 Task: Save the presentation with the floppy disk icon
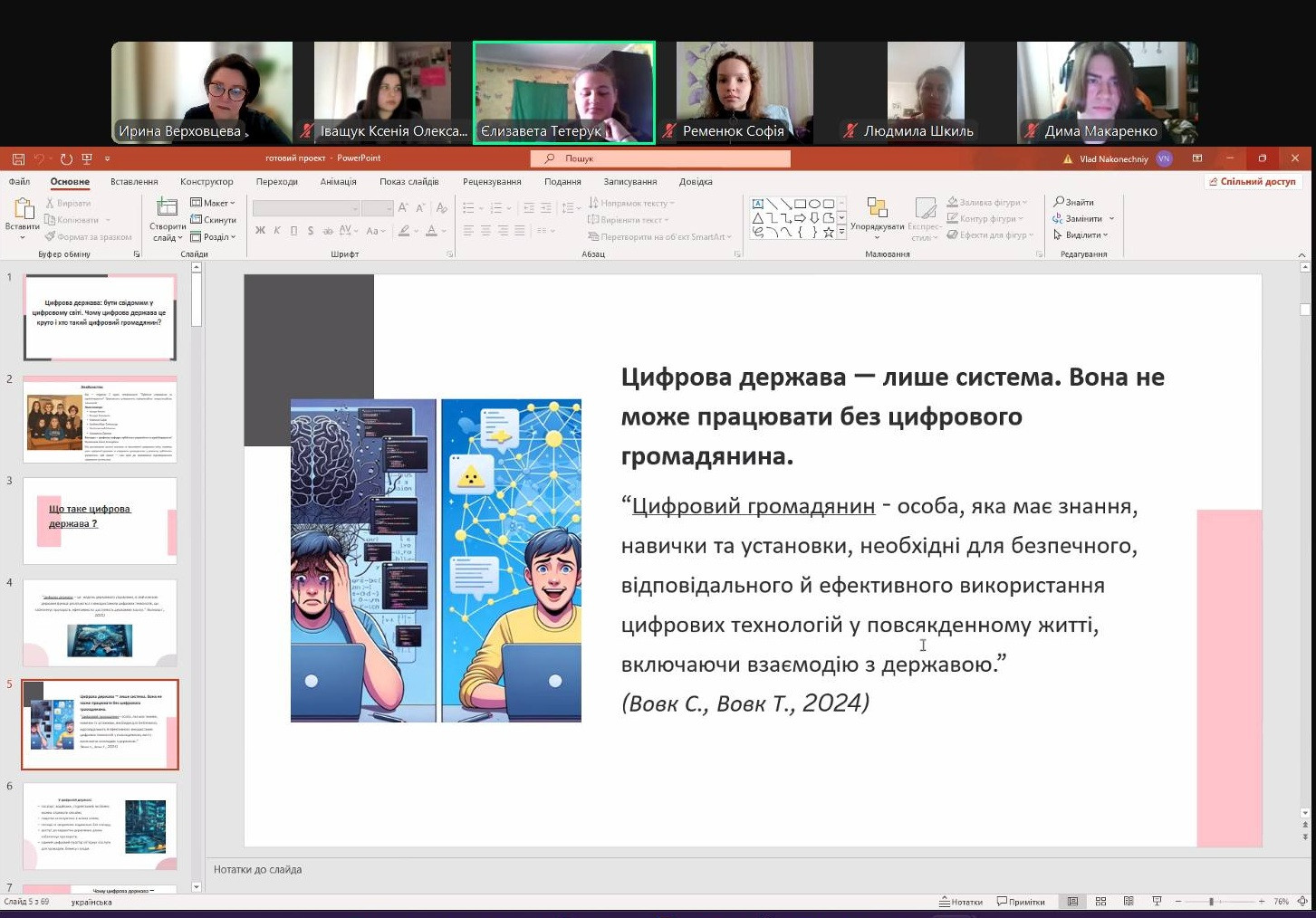click(x=18, y=158)
